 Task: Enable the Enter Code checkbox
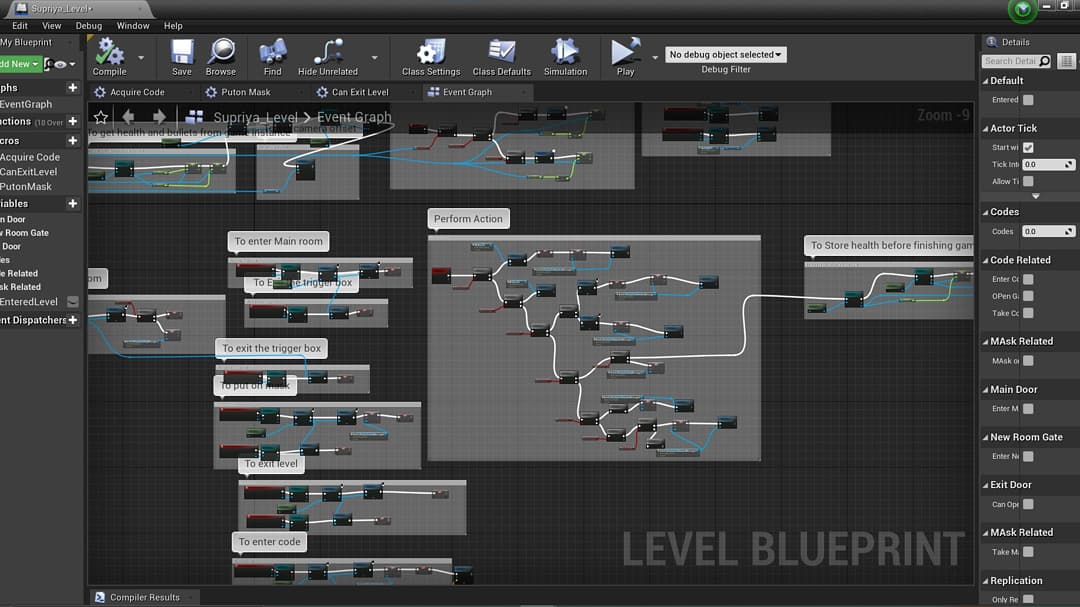[1028, 279]
